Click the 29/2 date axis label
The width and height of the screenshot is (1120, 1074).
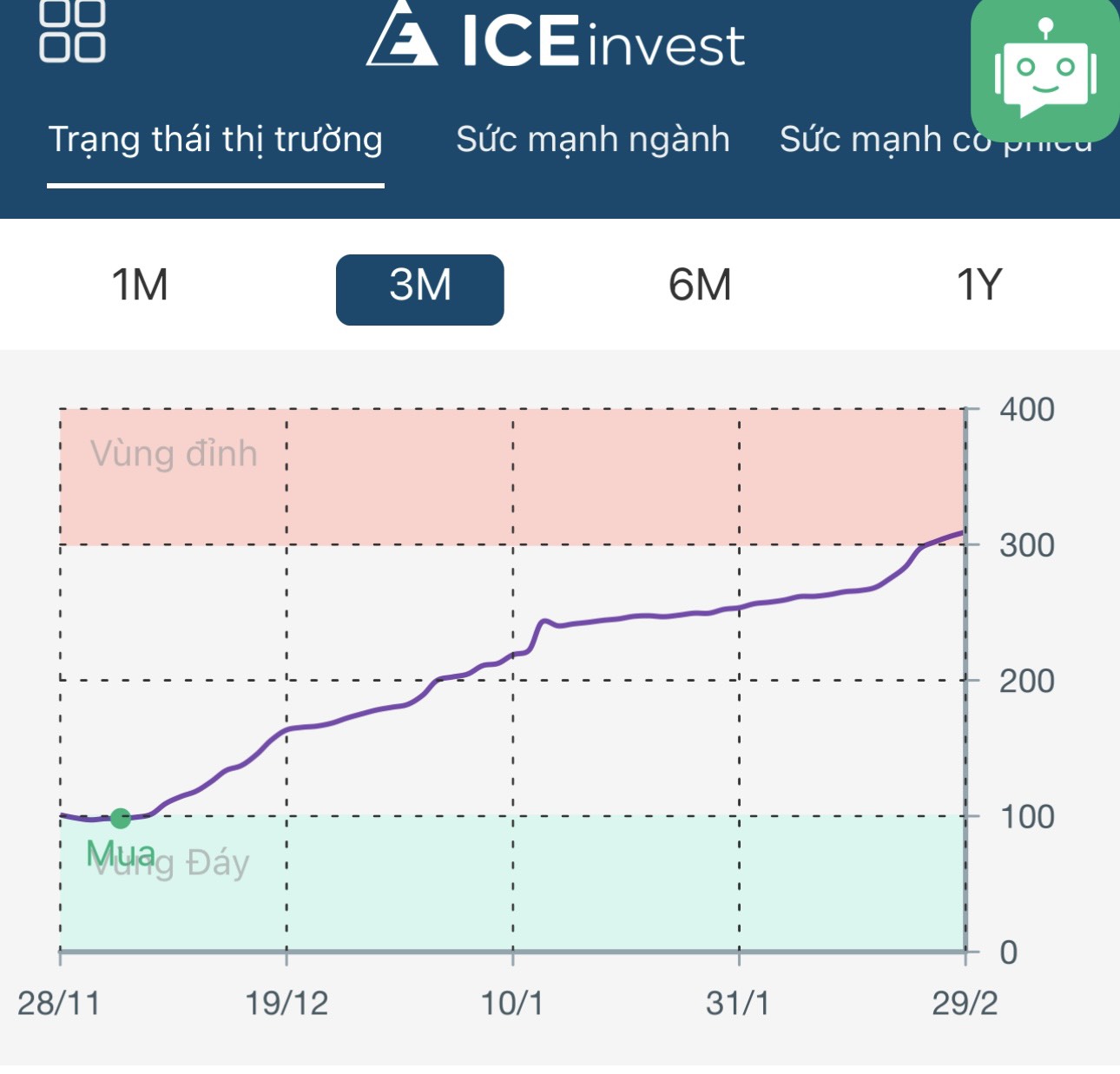(965, 1004)
